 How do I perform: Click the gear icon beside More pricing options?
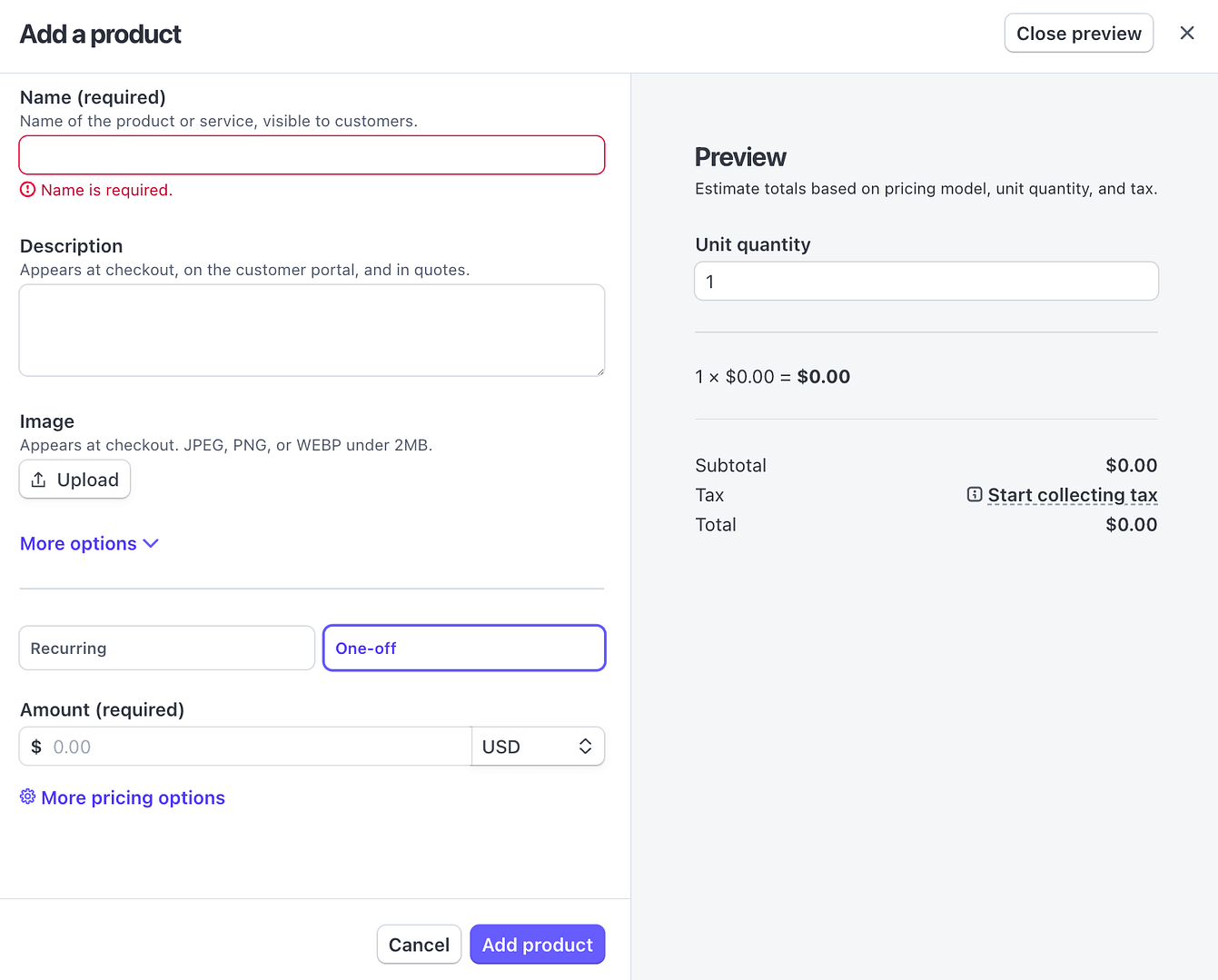pyautogui.click(x=27, y=797)
